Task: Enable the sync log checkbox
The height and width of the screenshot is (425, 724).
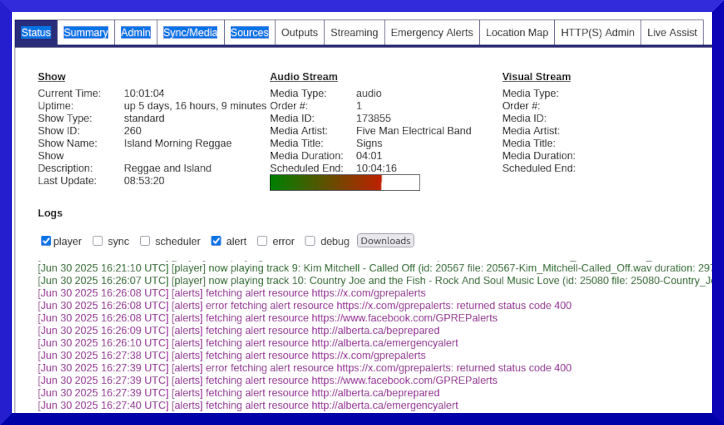Action: [98, 241]
